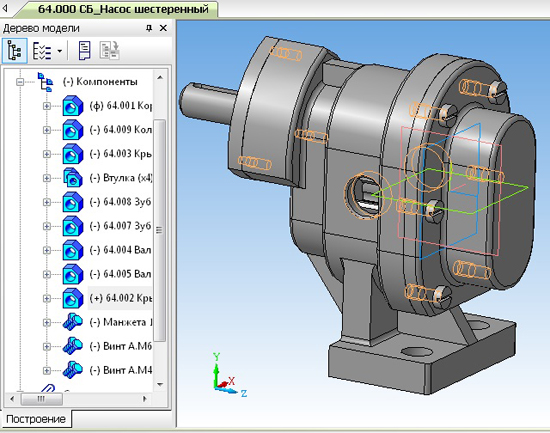Click the bolt icon of Винт А.М4
Screen dimensions: 550x433
tap(73, 370)
